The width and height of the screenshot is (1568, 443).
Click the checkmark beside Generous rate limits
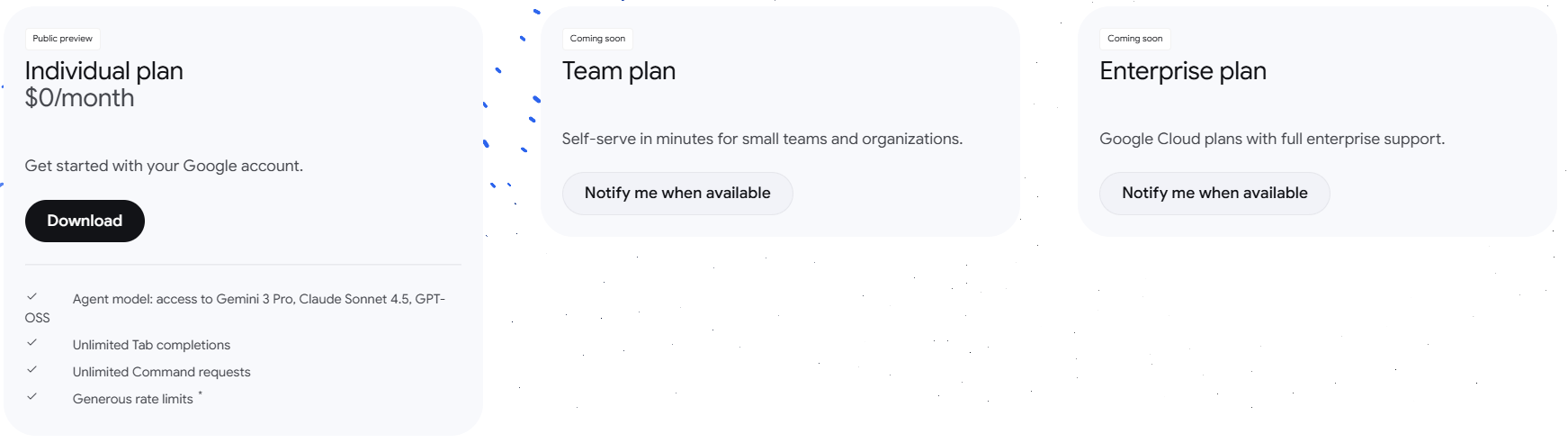click(x=32, y=396)
